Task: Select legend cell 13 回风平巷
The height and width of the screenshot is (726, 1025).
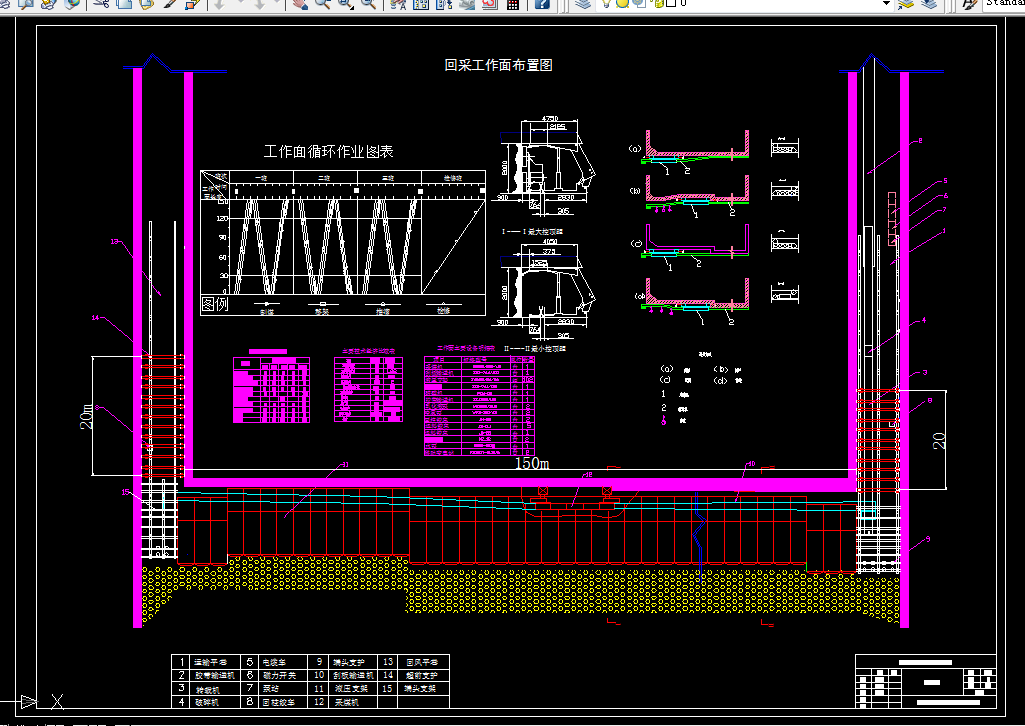Action: point(422,662)
